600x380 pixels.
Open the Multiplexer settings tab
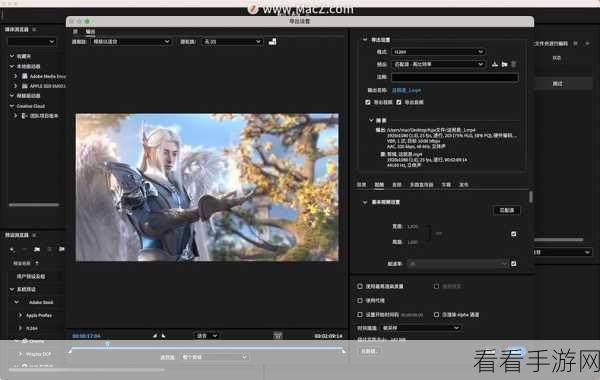(421, 185)
